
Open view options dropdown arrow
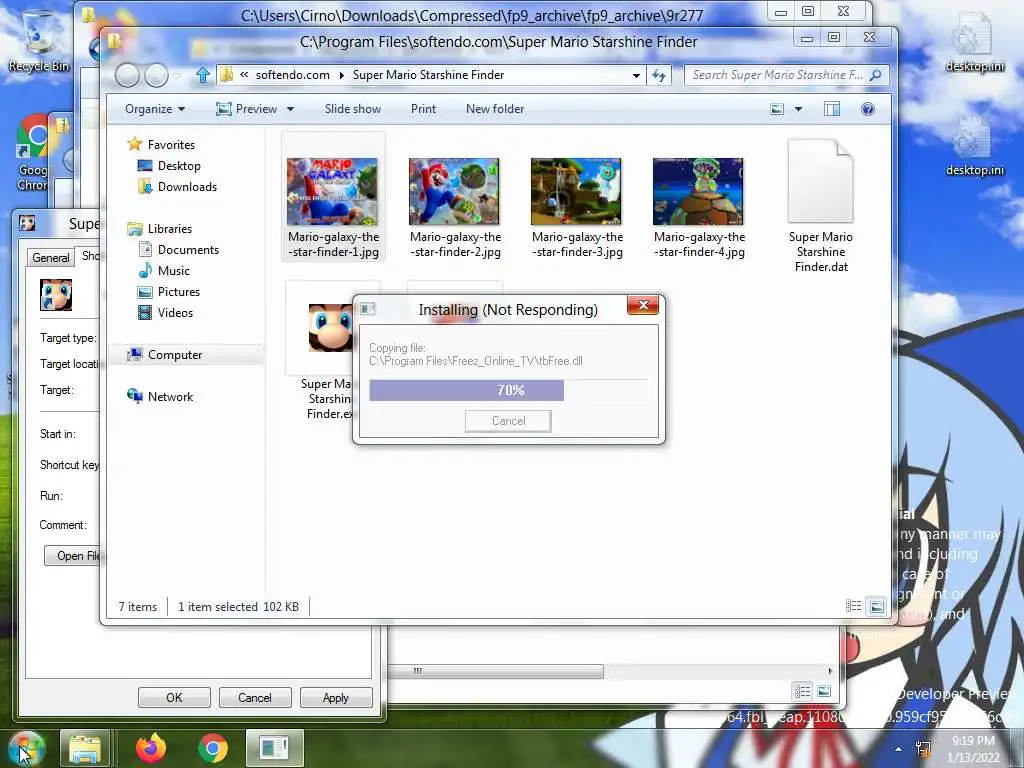798,109
